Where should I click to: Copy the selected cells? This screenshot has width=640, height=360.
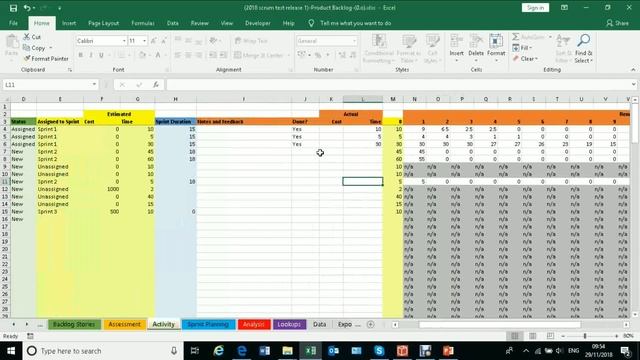(x=34, y=48)
